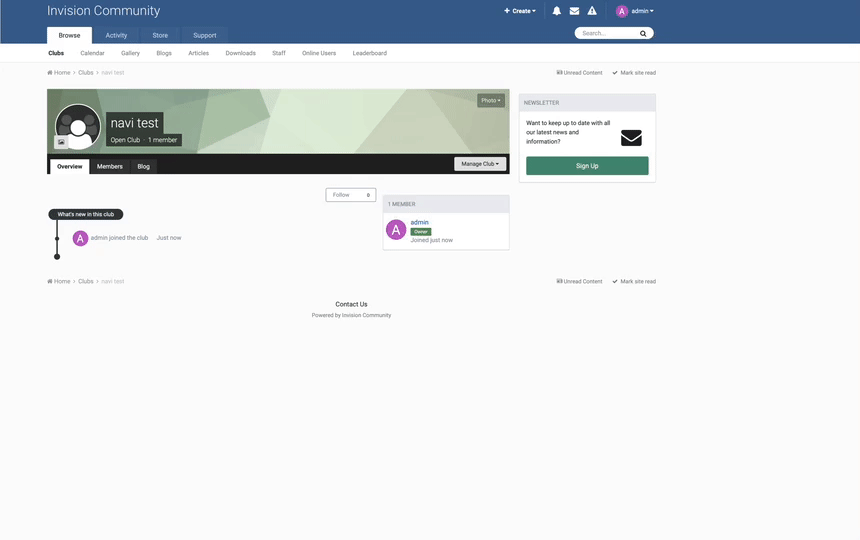Open the Leaderboard submenu item
The width and height of the screenshot is (860, 540).
[370, 53]
